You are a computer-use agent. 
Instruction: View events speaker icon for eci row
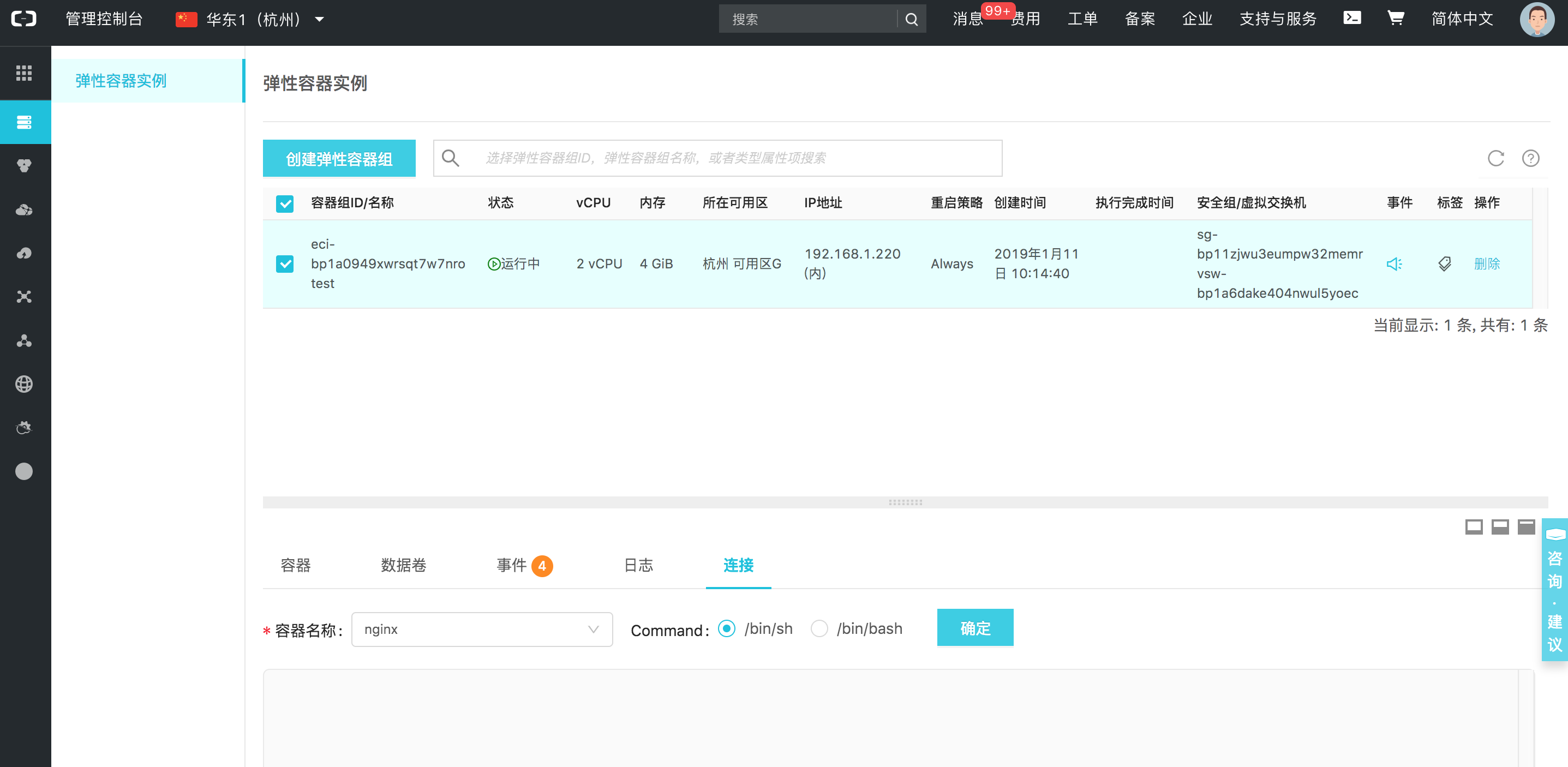pos(1395,263)
